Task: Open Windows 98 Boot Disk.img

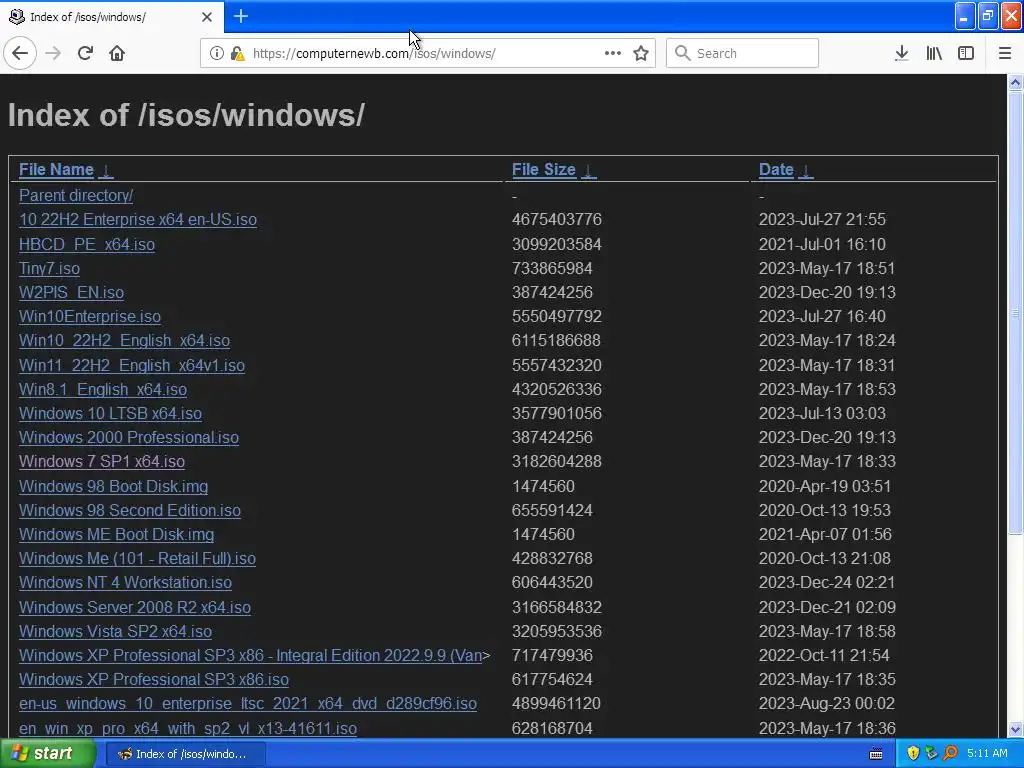Action: [x=114, y=487]
